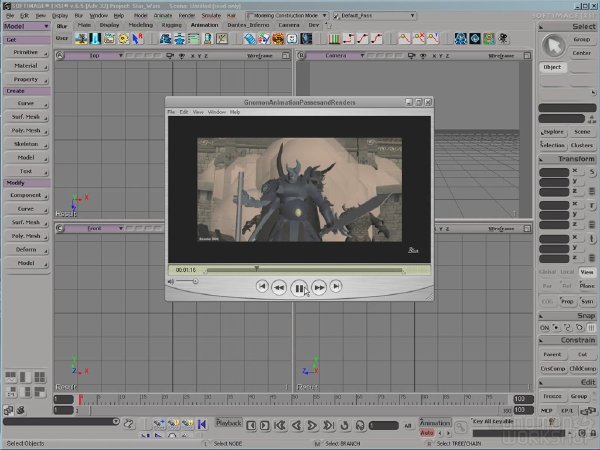This screenshot has width=600, height=450.
Task: Play the XSI timeline forward
Action: (312, 426)
